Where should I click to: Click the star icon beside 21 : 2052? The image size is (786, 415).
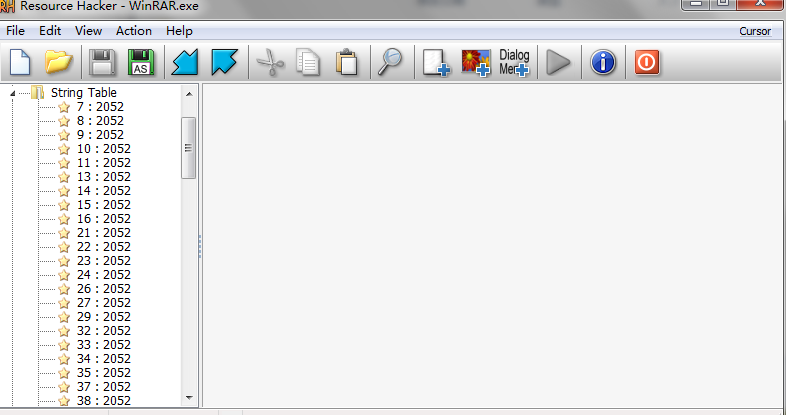pos(64,234)
